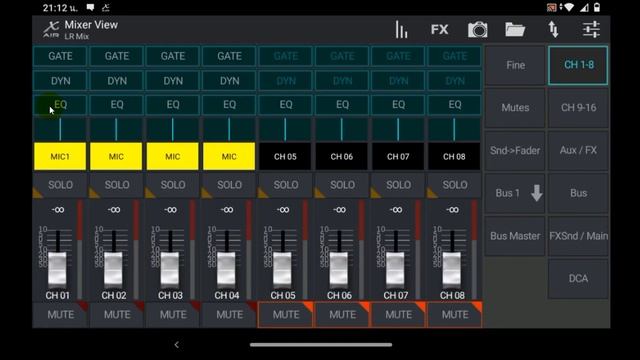
Task: Unmute channel CH 08
Action: coord(455,315)
